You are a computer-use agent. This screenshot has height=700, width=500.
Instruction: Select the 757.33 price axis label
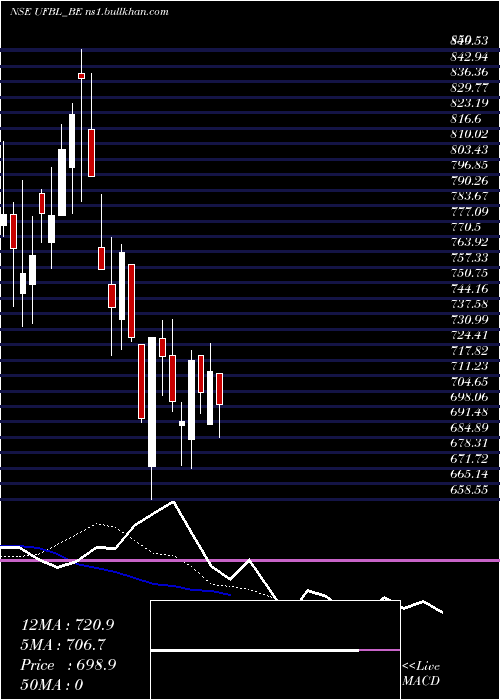tap(469, 258)
